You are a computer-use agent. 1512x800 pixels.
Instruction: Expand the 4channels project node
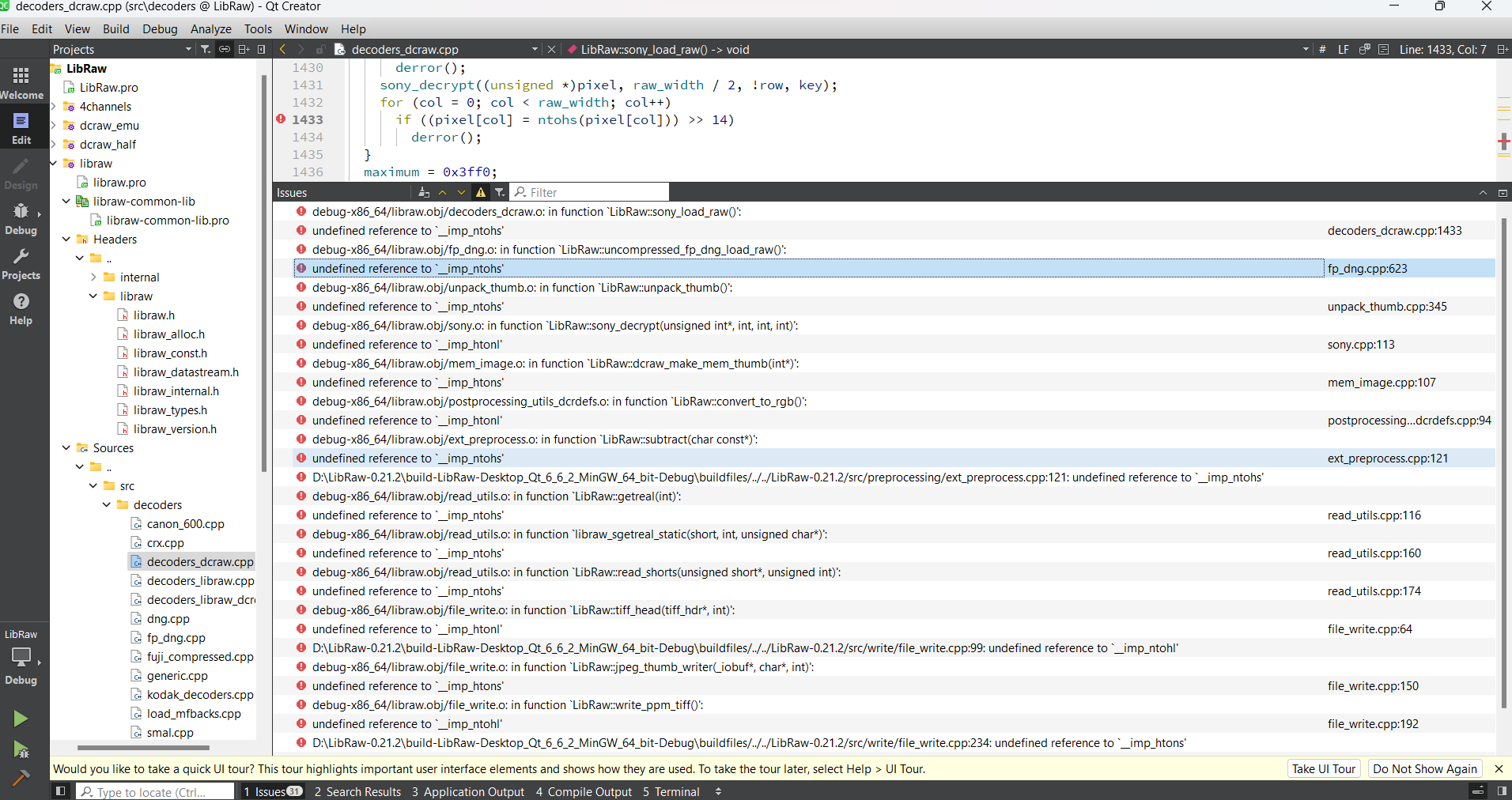tap(54, 106)
